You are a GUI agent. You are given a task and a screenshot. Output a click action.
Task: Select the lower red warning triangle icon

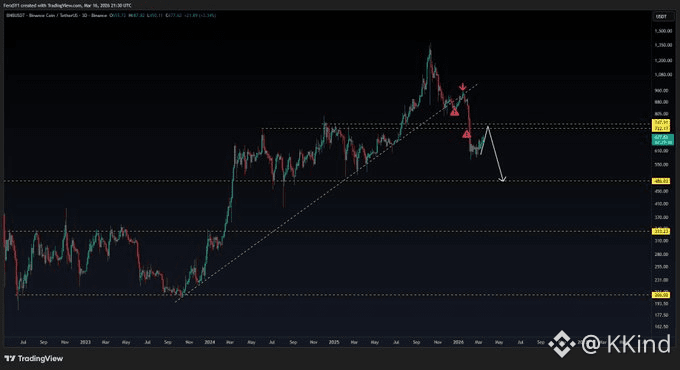tap(466, 134)
